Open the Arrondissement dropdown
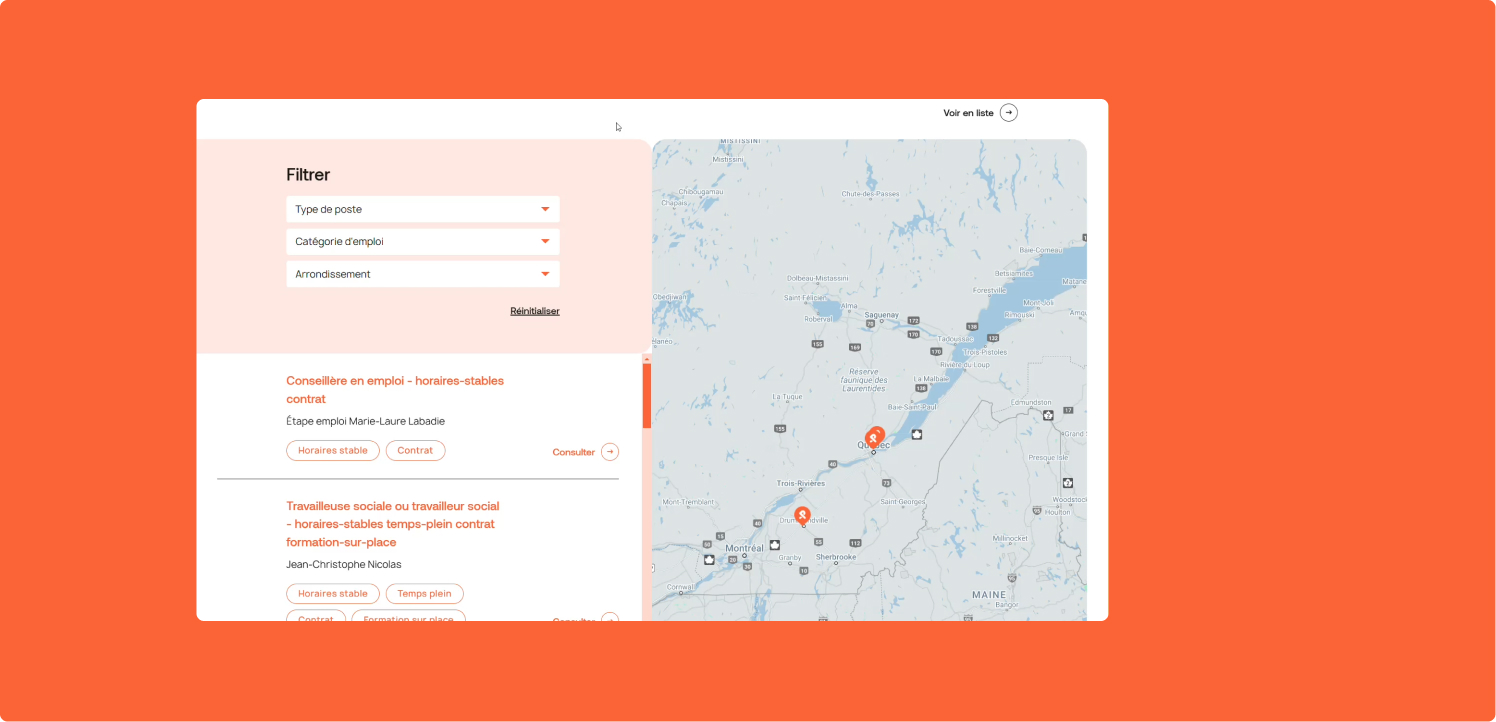This screenshot has width=1496, height=722. pyautogui.click(x=422, y=274)
